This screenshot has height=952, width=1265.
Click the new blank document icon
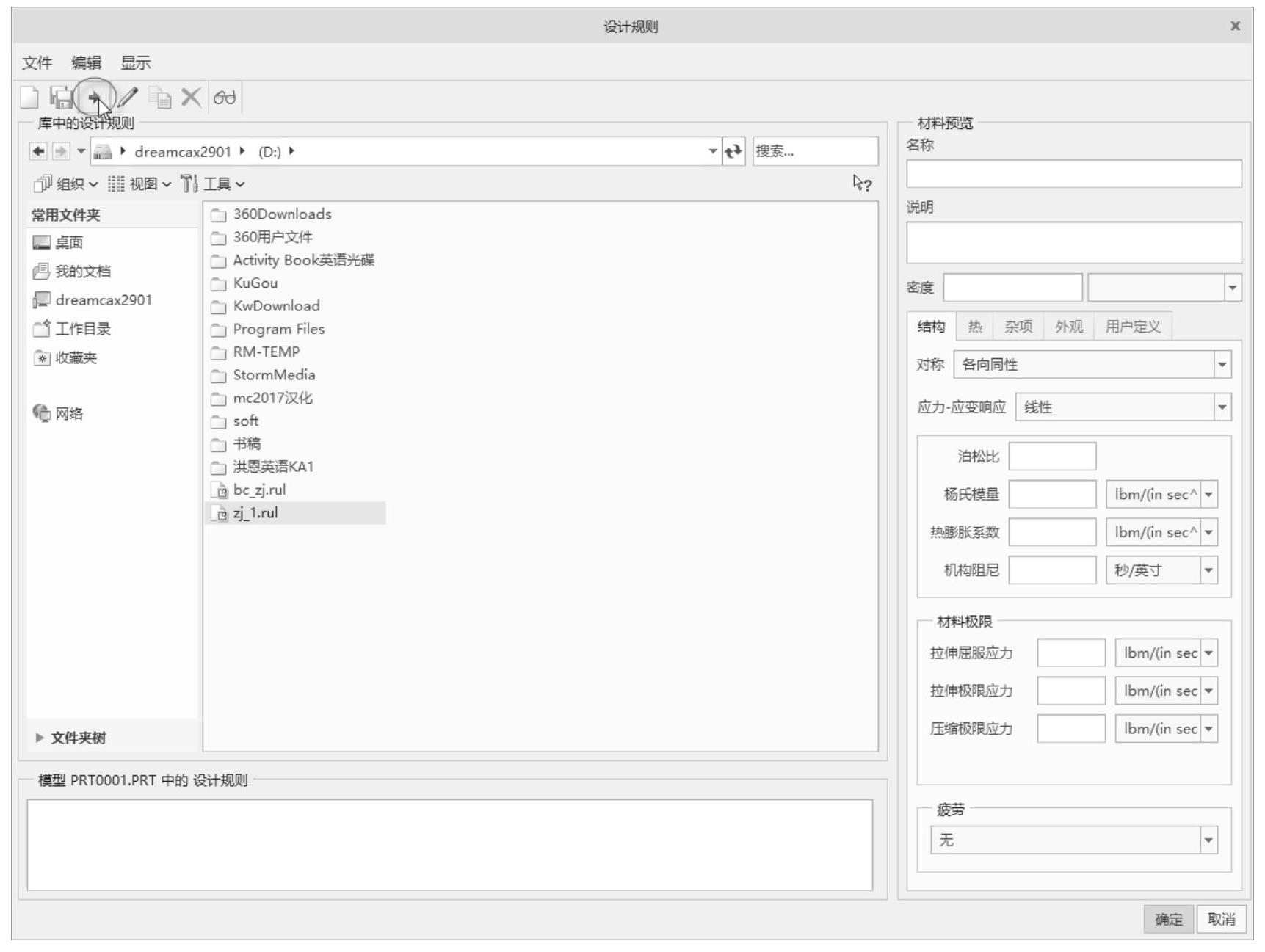point(29,97)
